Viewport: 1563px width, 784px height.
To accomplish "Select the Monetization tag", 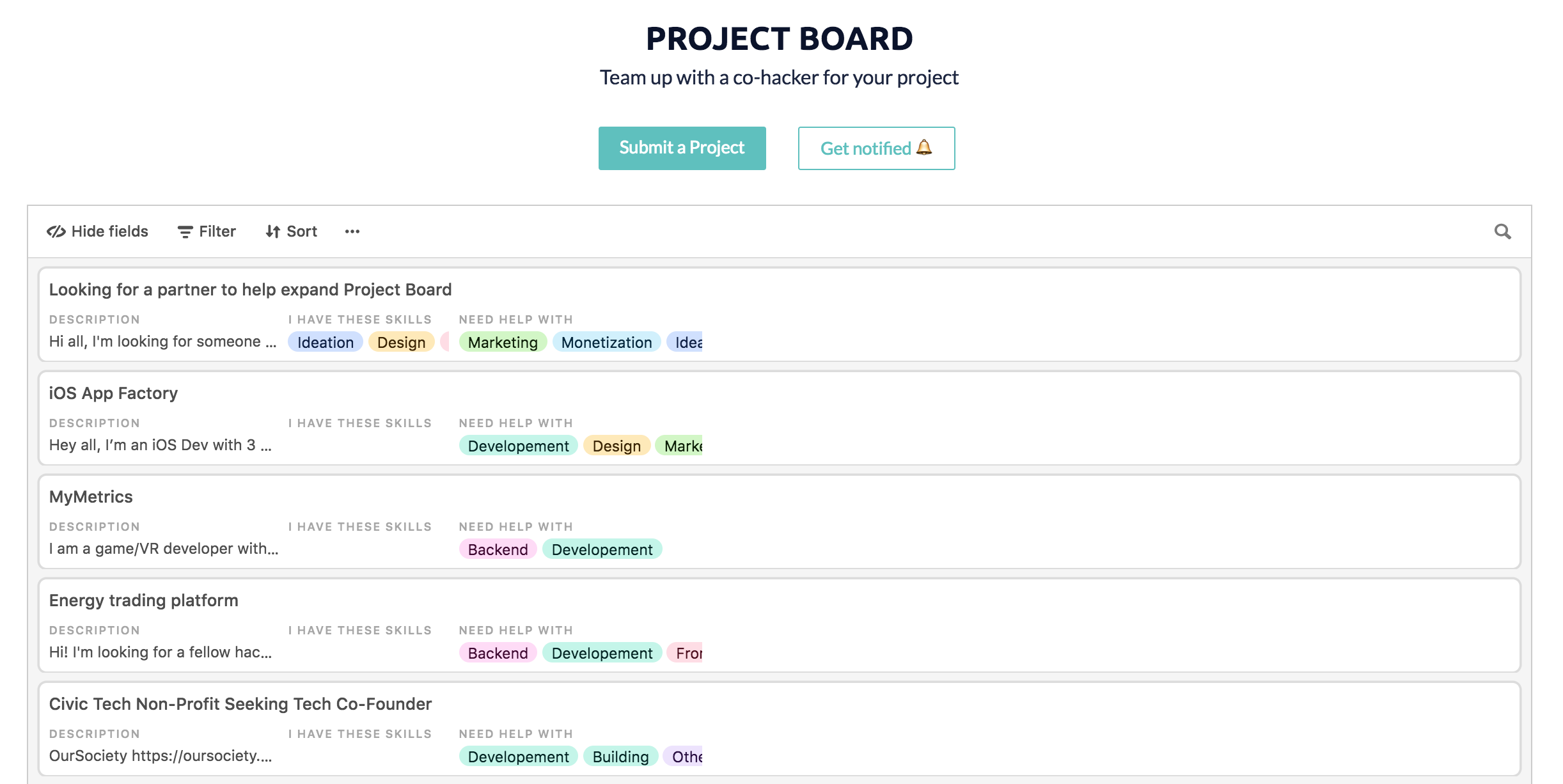I will [606, 342].
